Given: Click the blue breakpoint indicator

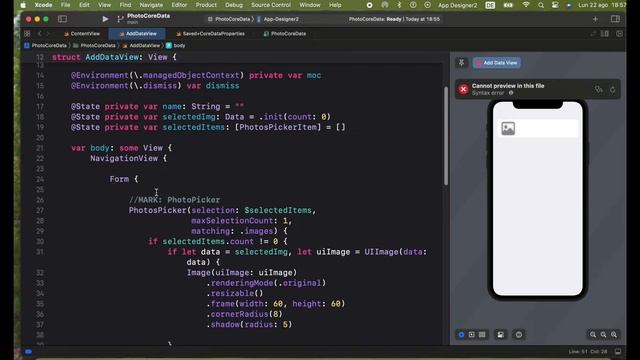Looking at the screenshot, I should 28,351.
